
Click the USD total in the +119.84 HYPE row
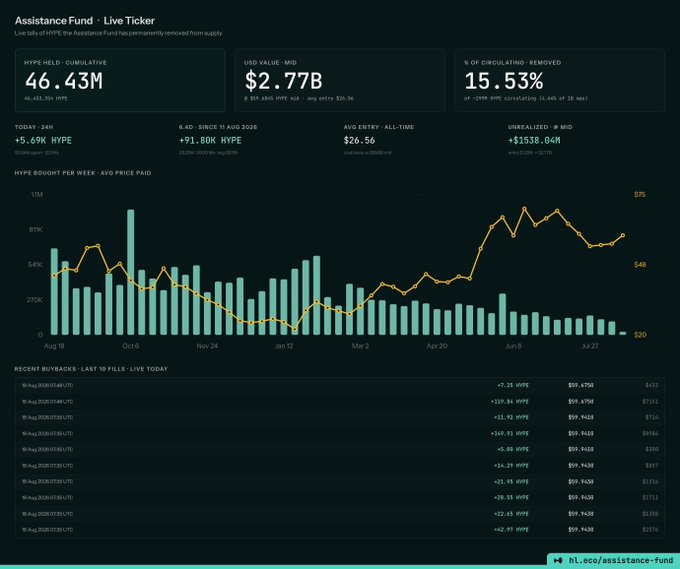pos(650,401)
